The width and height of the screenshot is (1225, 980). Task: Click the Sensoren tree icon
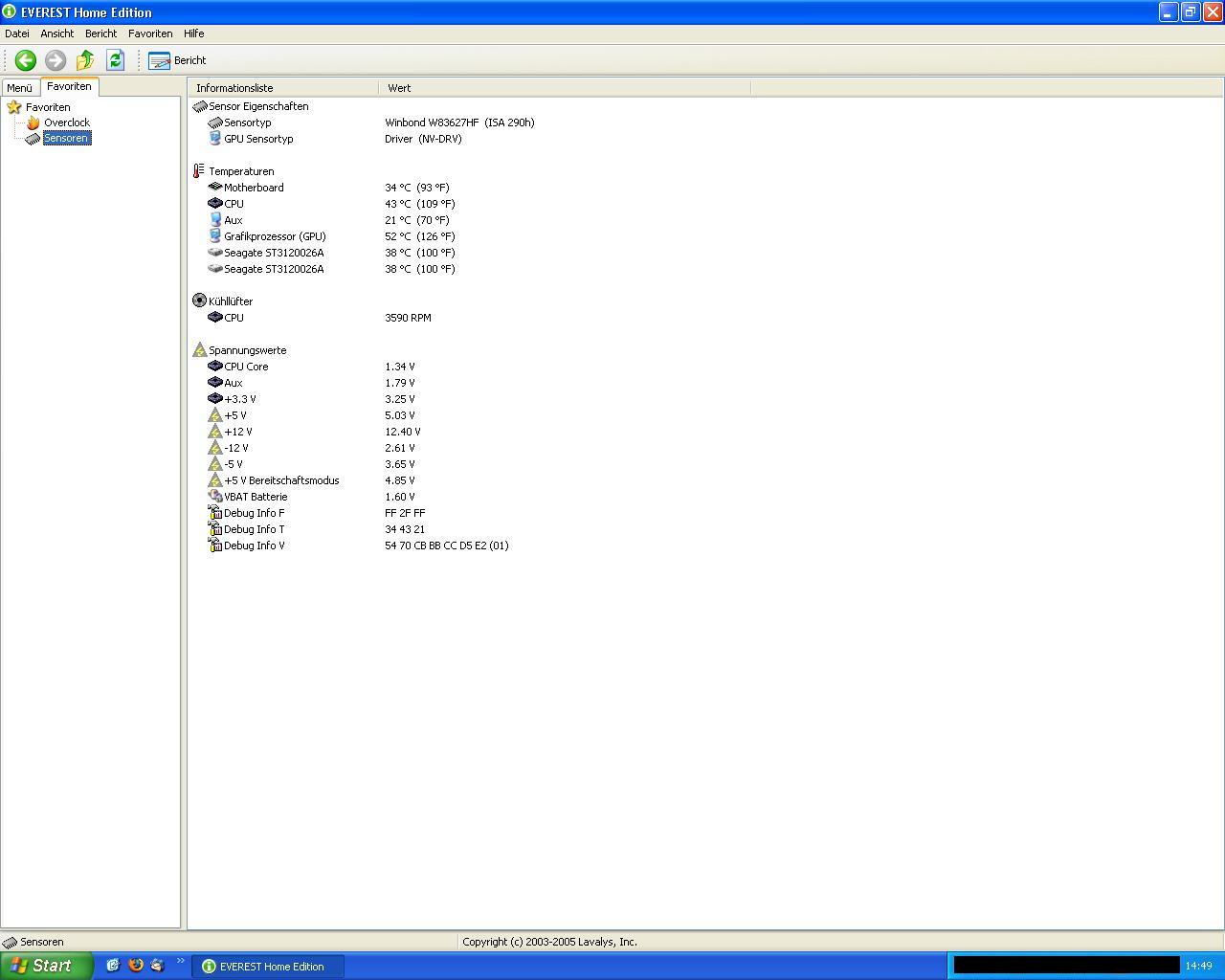pos(33,138)
